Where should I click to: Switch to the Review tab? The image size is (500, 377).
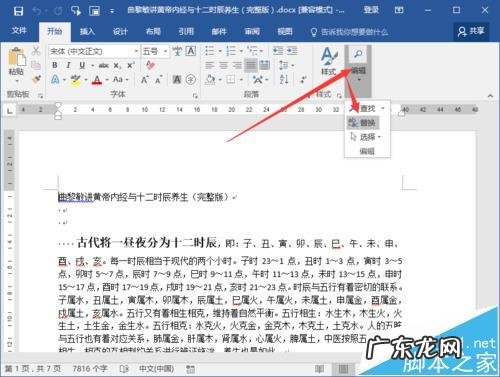[x=252, y=32]
